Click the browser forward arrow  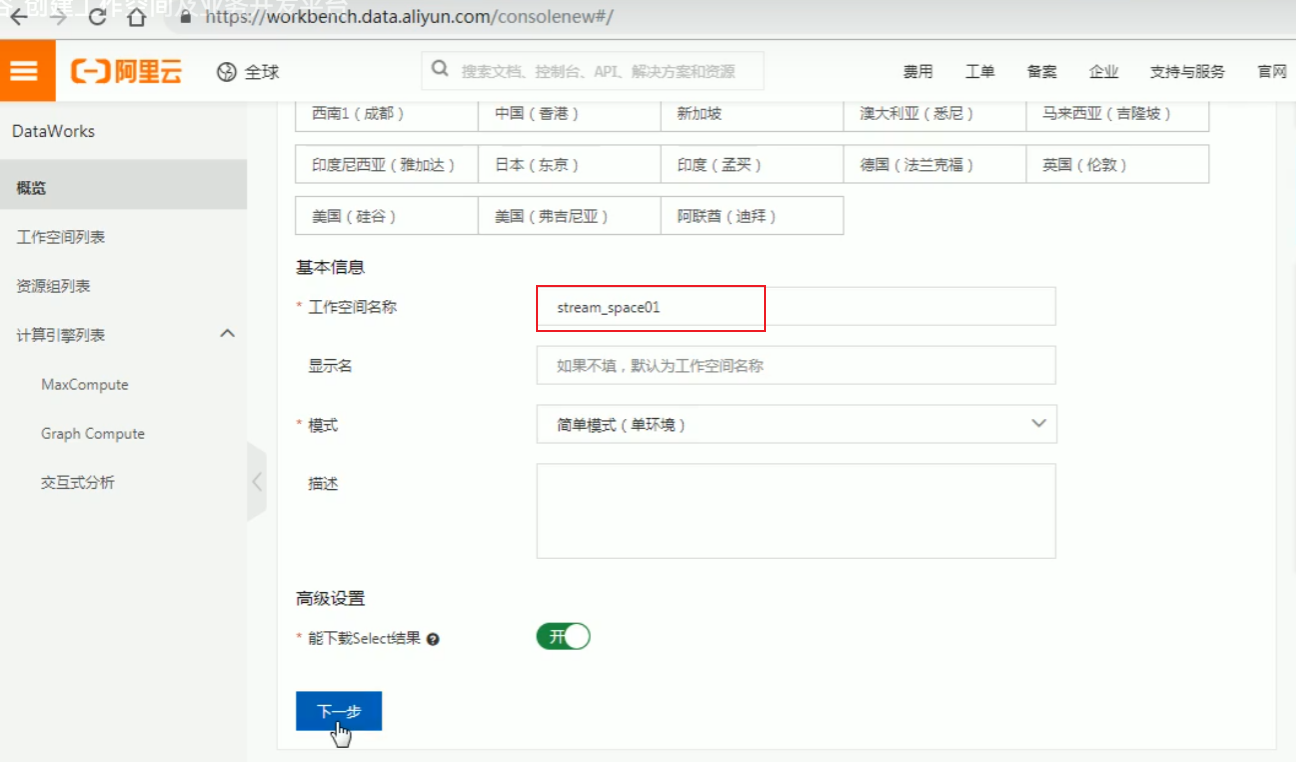coord(58,17)
